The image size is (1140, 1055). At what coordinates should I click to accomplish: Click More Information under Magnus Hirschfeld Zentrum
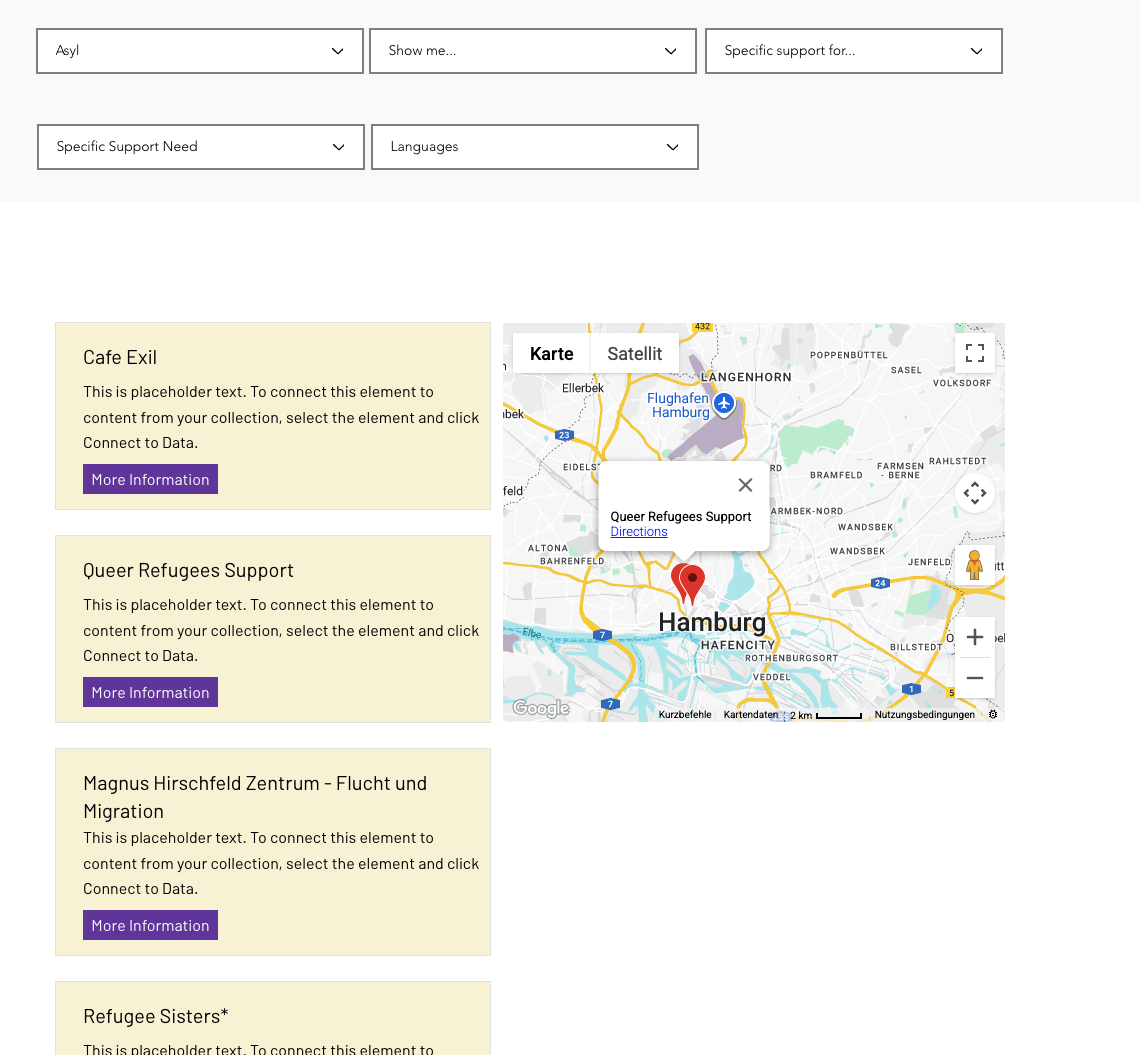coord(150,925)
